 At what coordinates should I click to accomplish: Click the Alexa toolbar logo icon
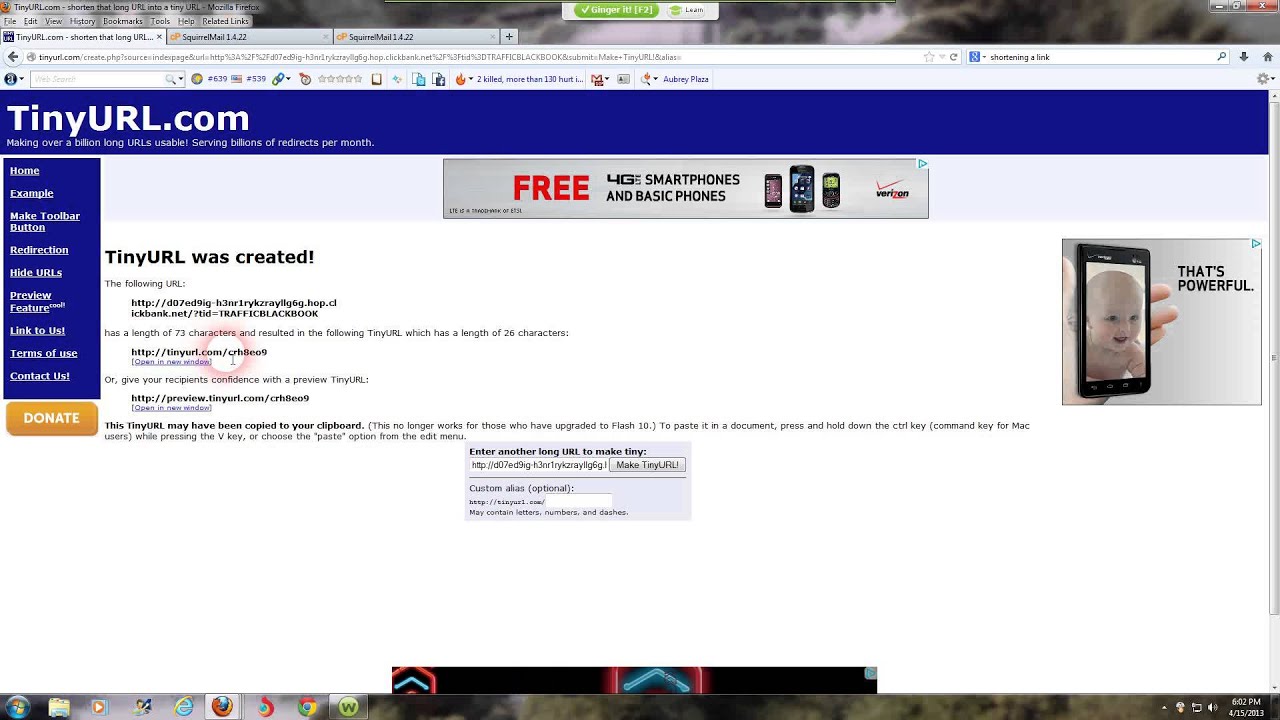coord(11,79)
